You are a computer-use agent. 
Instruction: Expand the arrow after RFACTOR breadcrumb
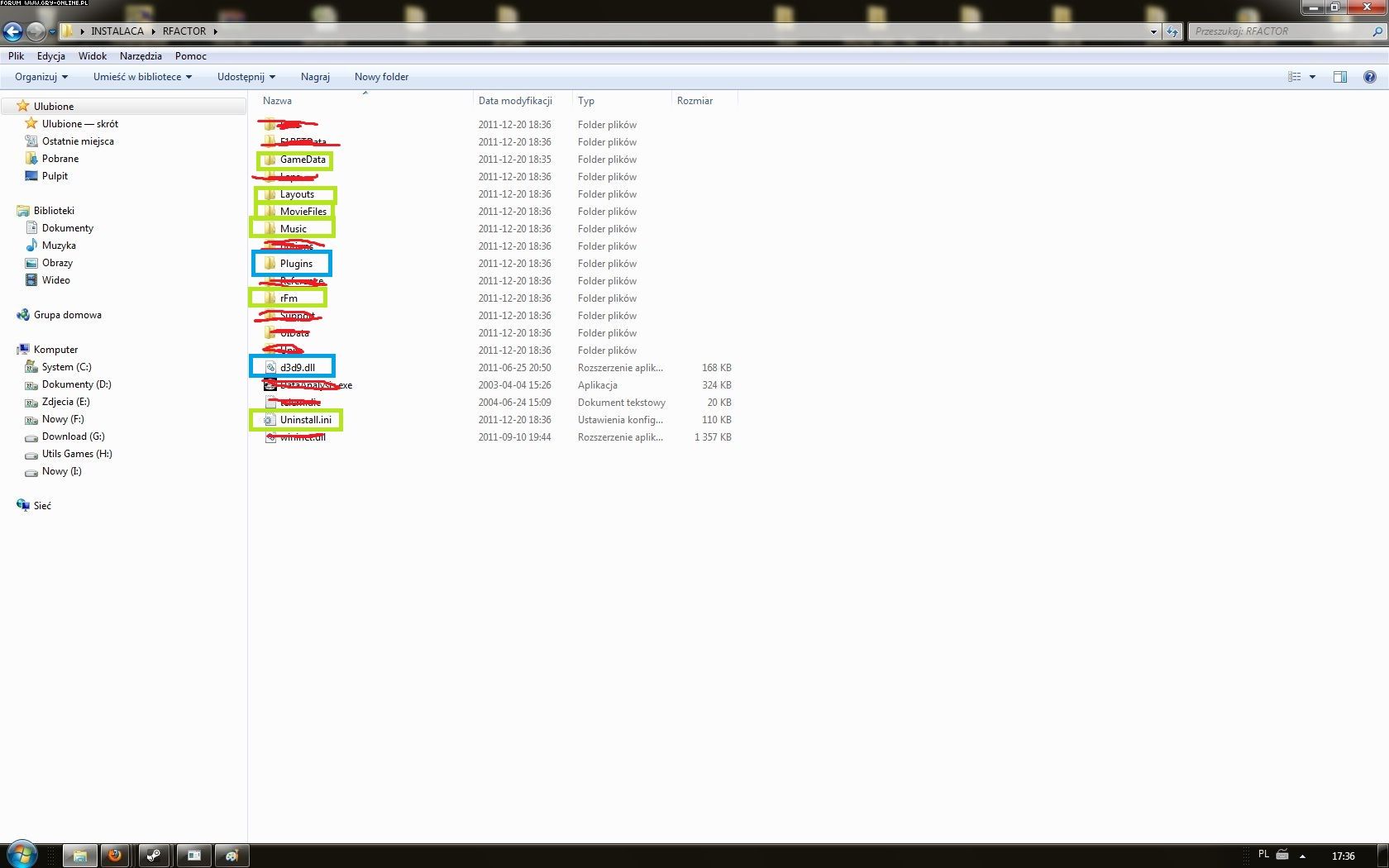pyautogui.click(x=215, y=31)
